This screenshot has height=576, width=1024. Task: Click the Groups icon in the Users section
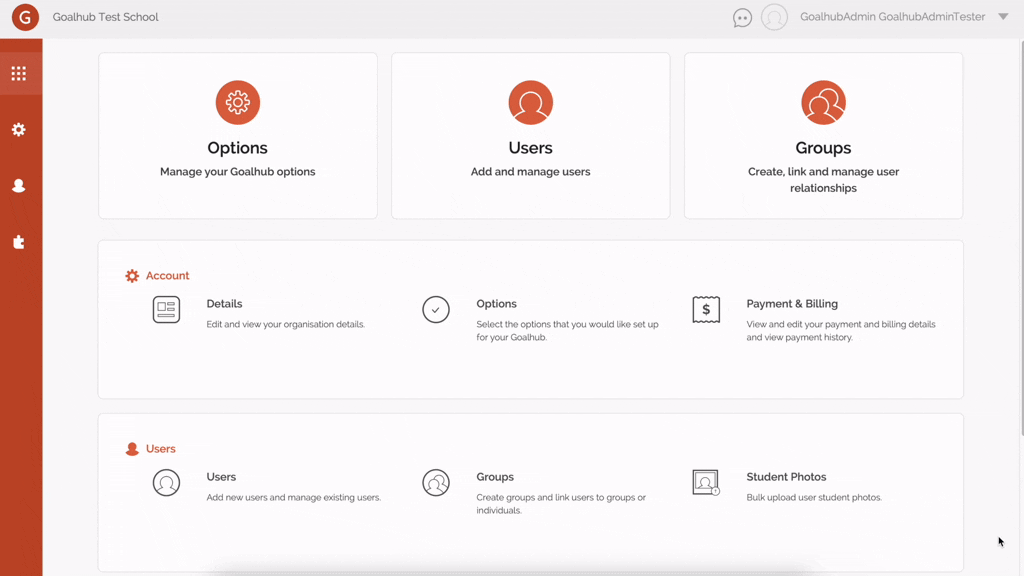(436, 483)
